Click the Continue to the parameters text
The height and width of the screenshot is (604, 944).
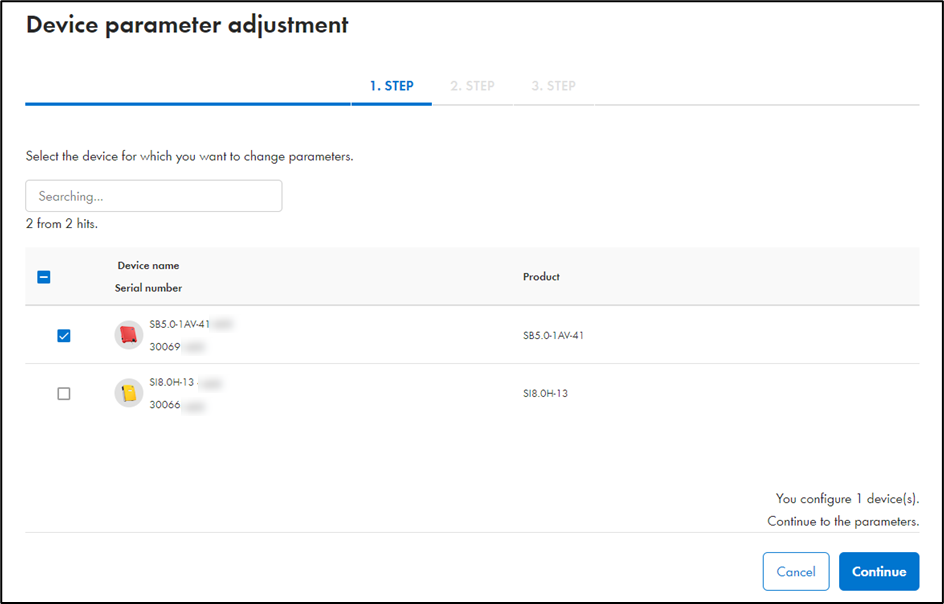[843, 521]
